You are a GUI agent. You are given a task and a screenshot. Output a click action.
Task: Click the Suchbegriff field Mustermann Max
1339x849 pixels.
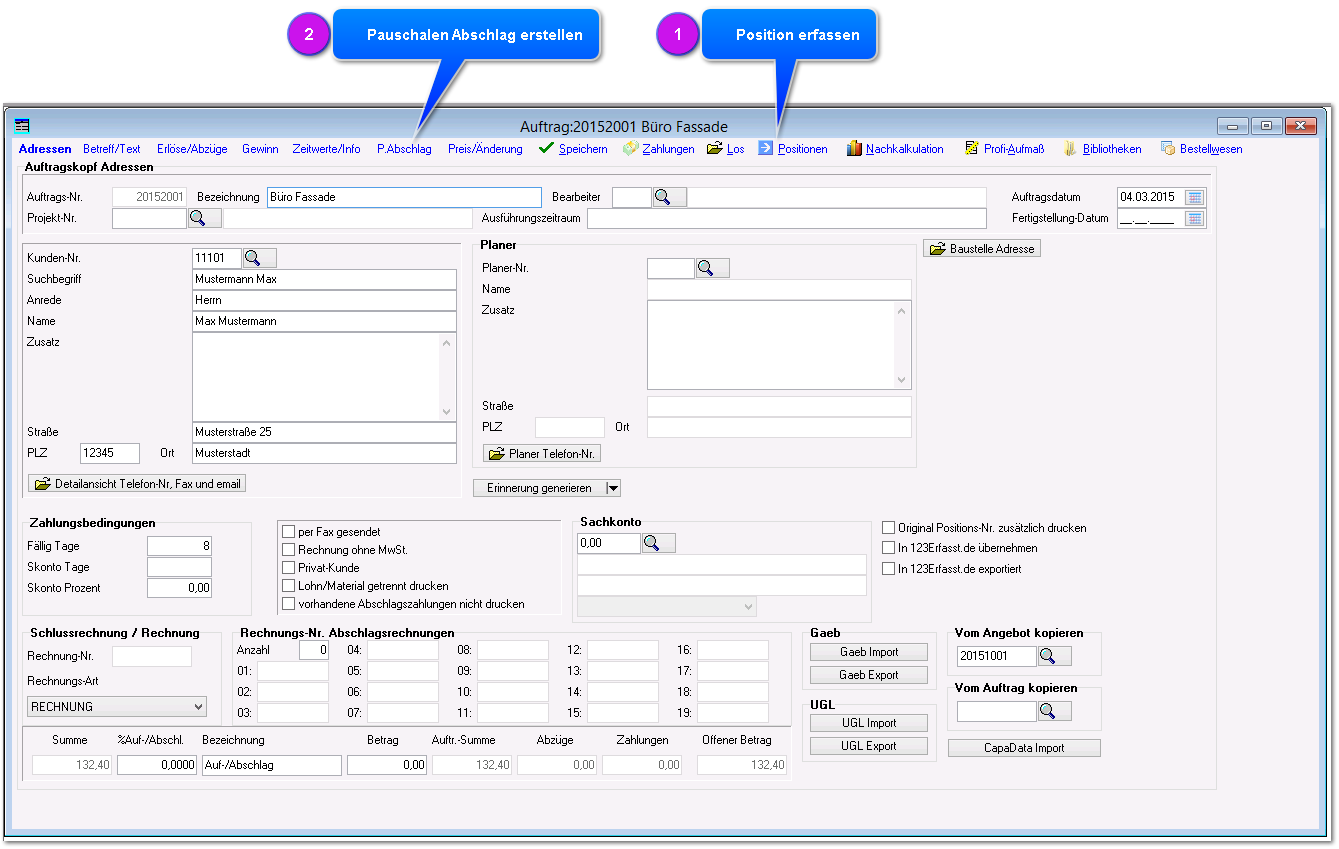[324, 279]
